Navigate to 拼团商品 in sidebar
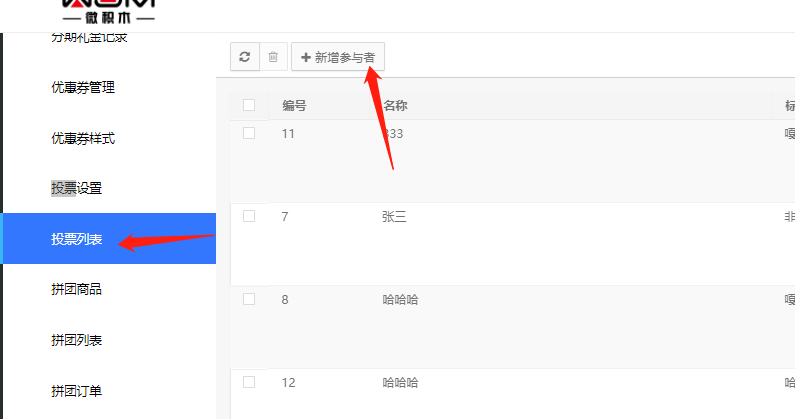 click(x=77, y=290)
